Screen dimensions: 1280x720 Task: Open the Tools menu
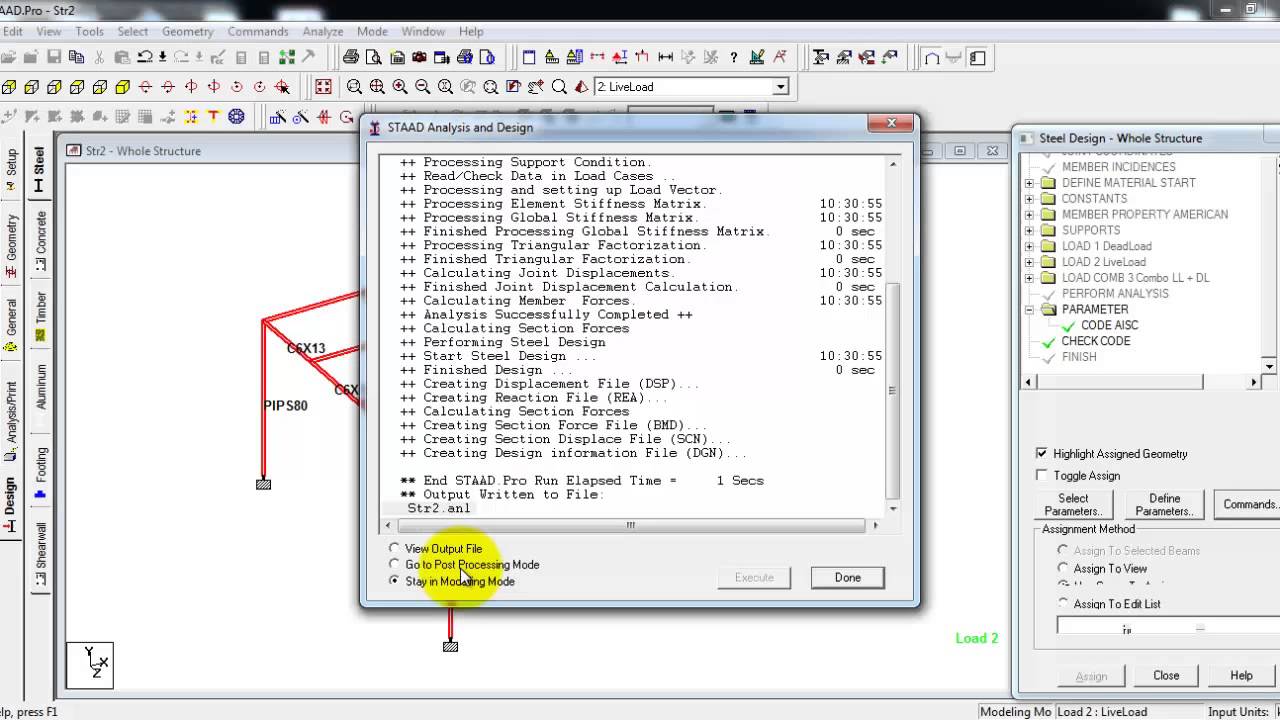pyautogui.click(x=89, y=32)
